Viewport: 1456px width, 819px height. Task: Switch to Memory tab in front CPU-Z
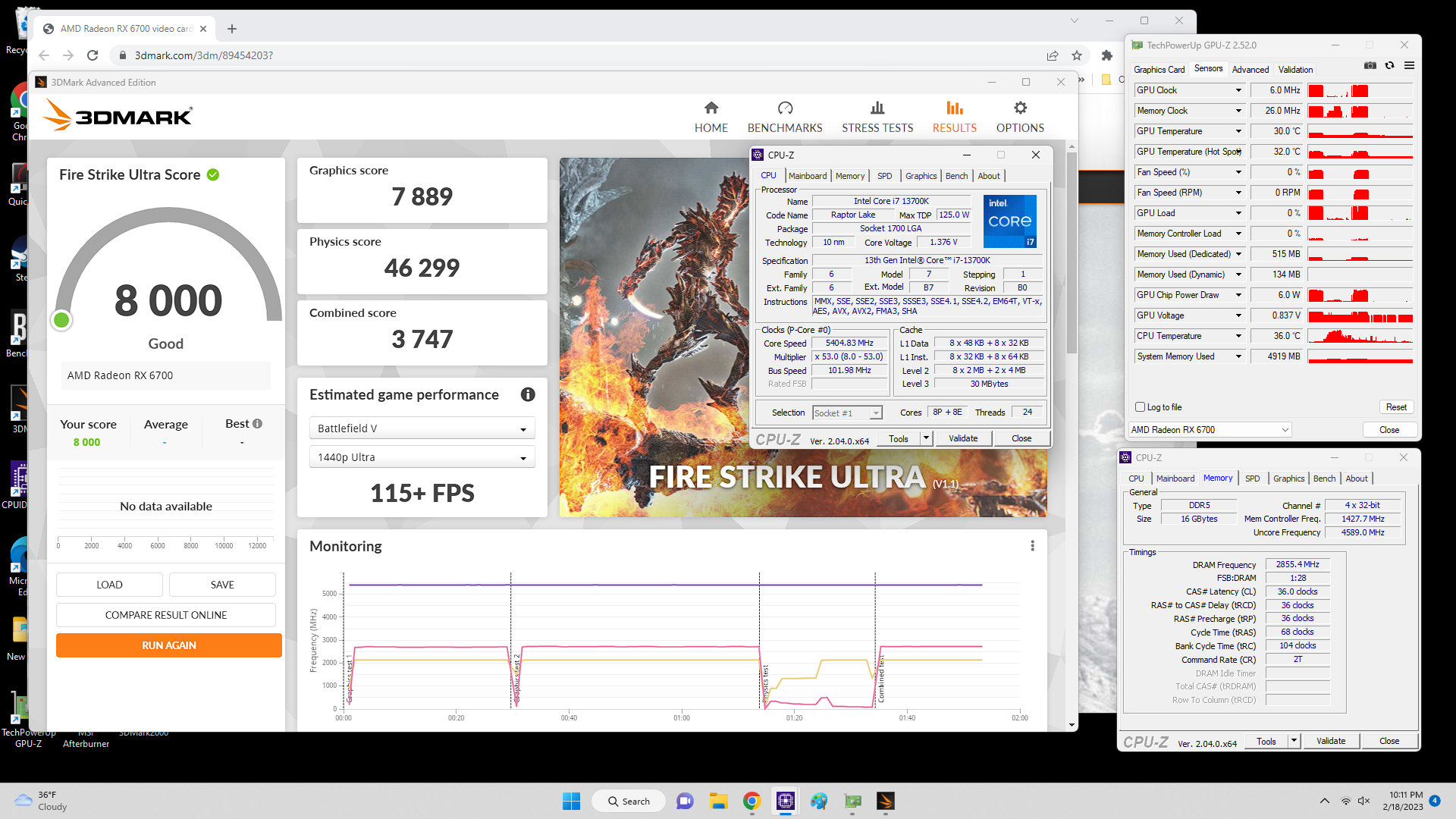[849, 176]
